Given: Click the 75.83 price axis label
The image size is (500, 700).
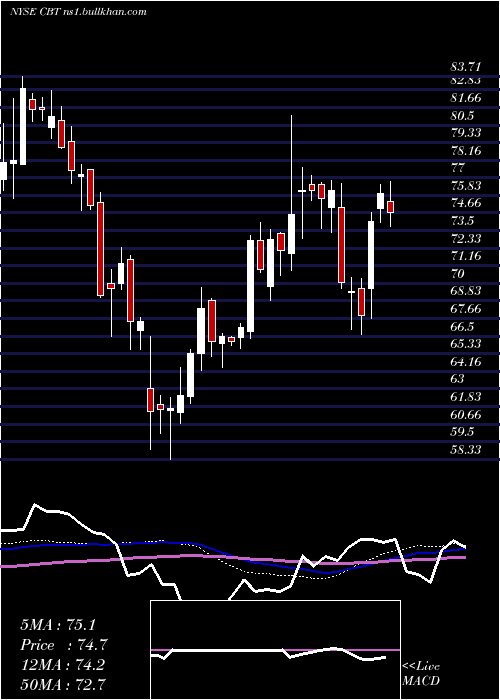Looking at the screenshot, I should (x=466, y=186).
